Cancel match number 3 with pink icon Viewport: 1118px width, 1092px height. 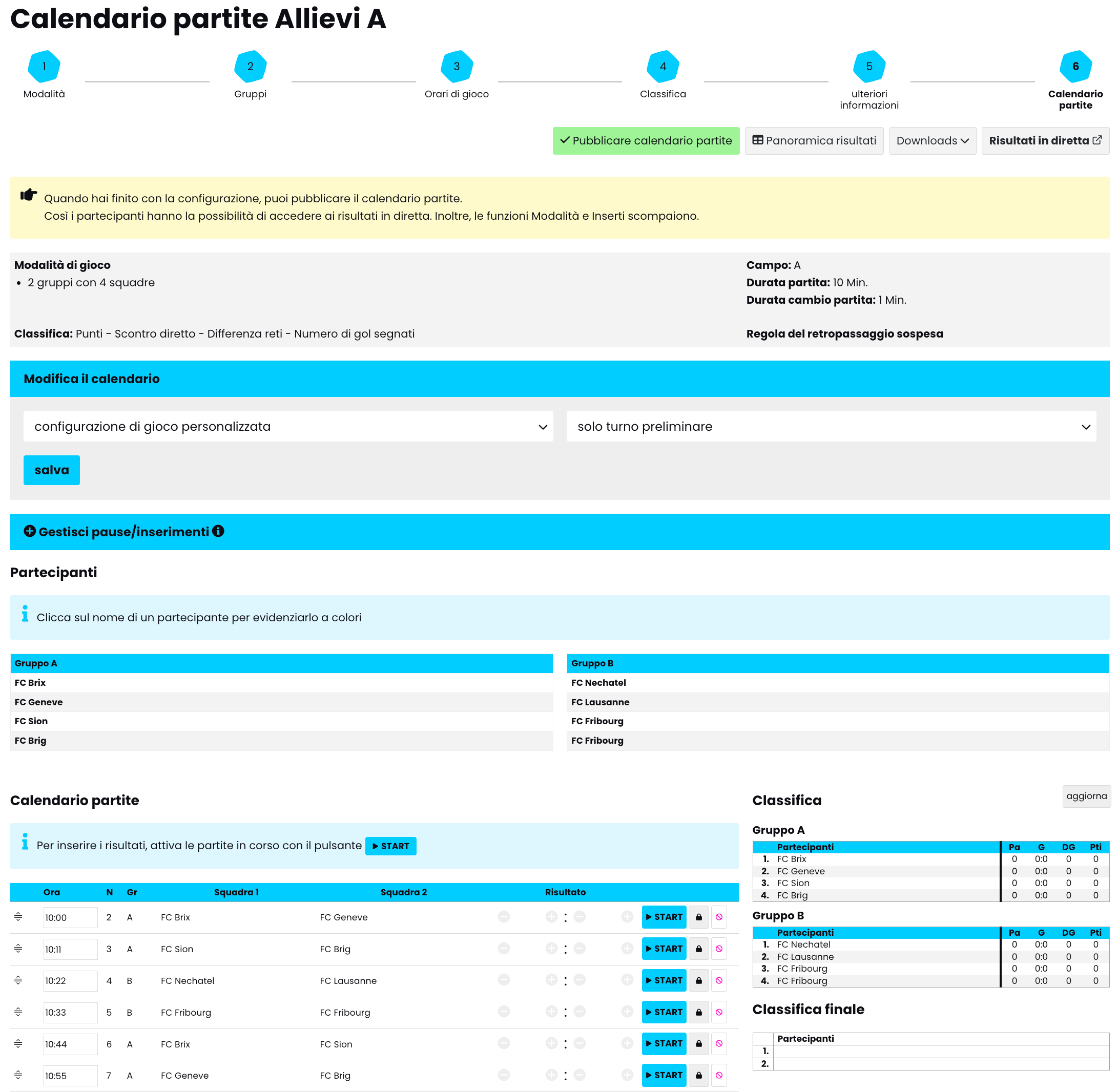719,949
